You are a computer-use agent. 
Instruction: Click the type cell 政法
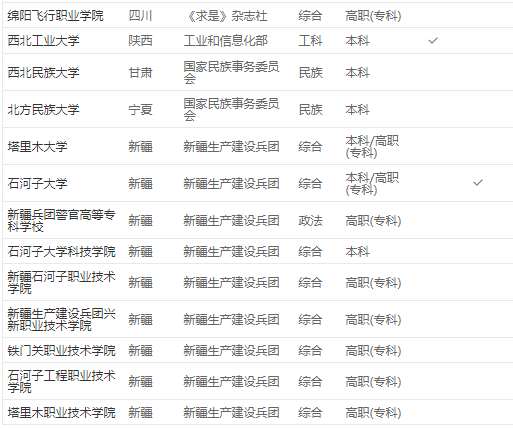[310, 220]
